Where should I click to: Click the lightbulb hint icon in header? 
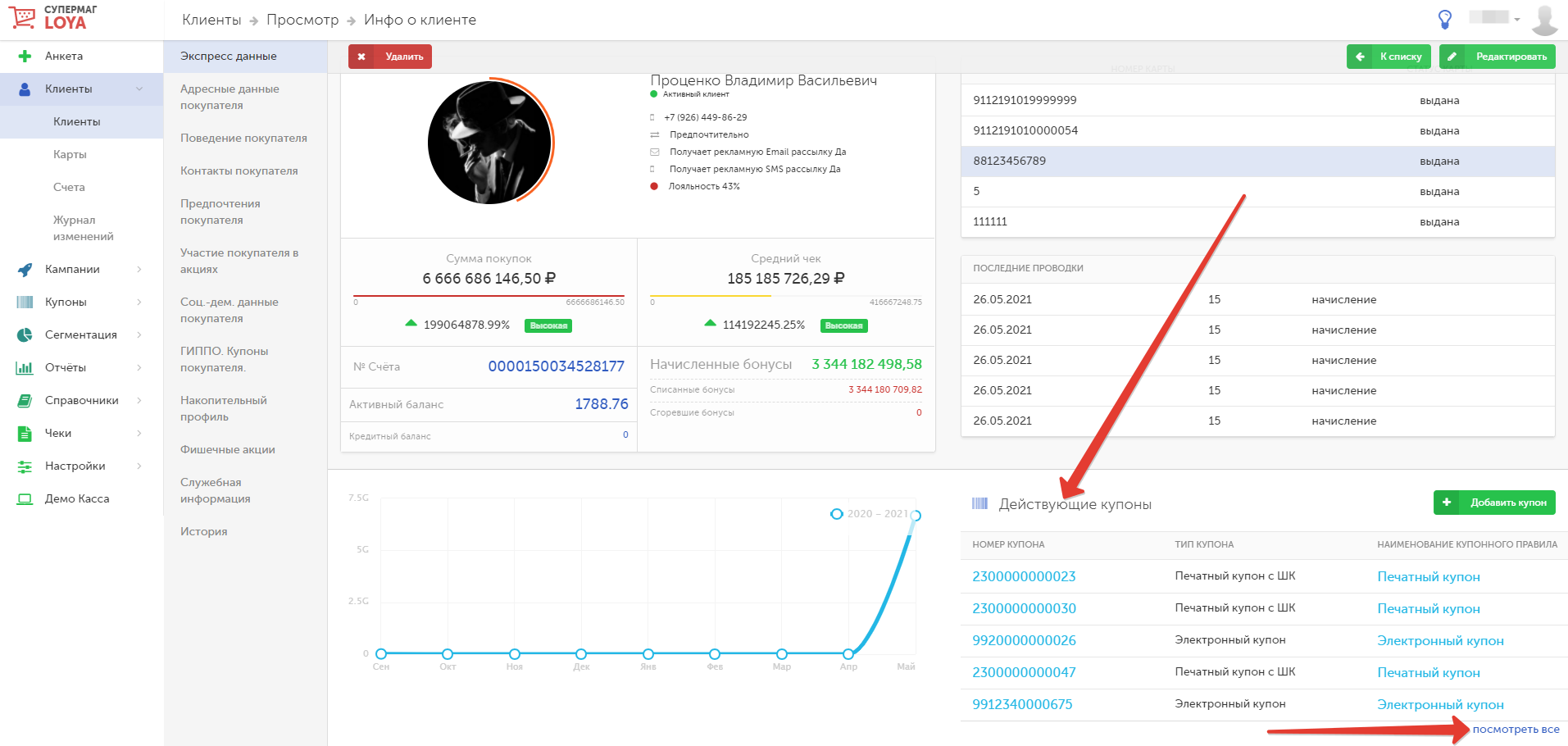tap(1445, 19)
